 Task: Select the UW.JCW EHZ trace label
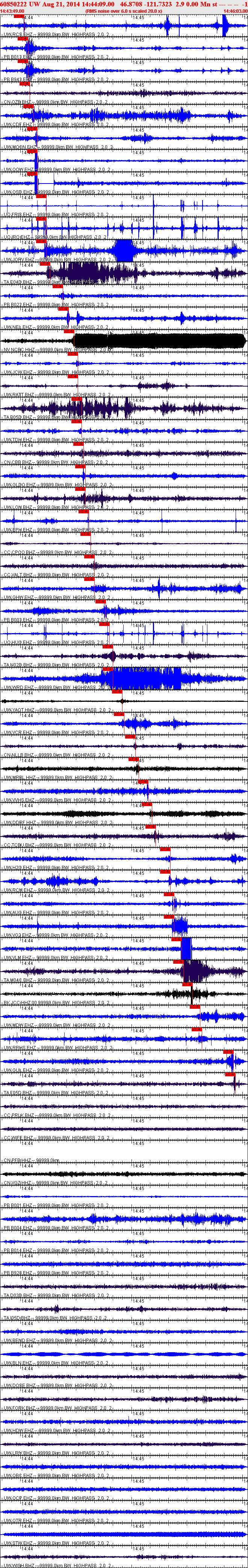point(56,373)
